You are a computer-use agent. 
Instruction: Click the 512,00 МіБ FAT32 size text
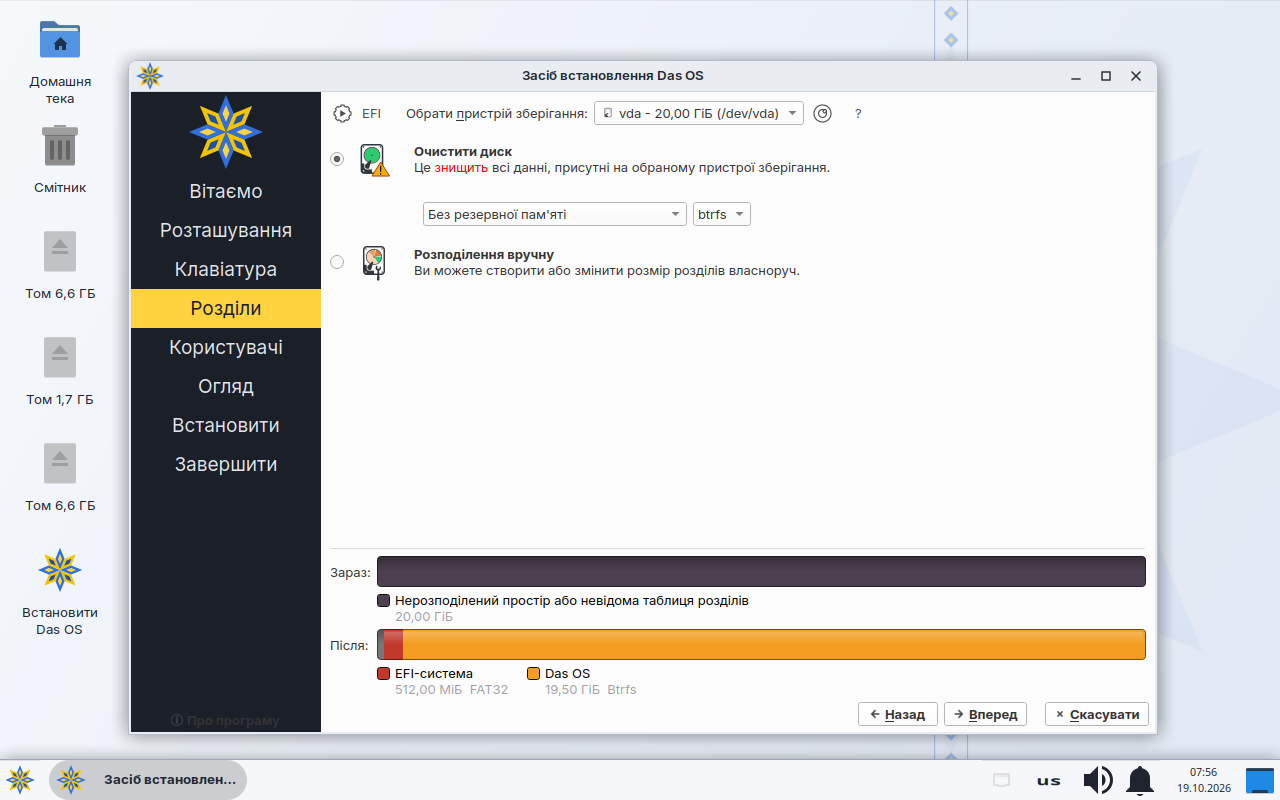click(x=452, y=690)
